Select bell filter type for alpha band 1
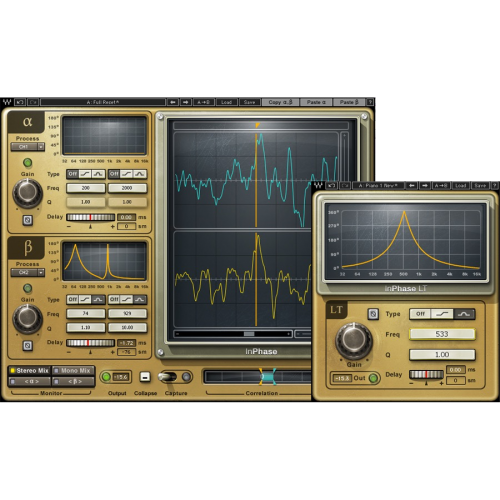The height and width of the screenshot is (500, 500). 98,174
